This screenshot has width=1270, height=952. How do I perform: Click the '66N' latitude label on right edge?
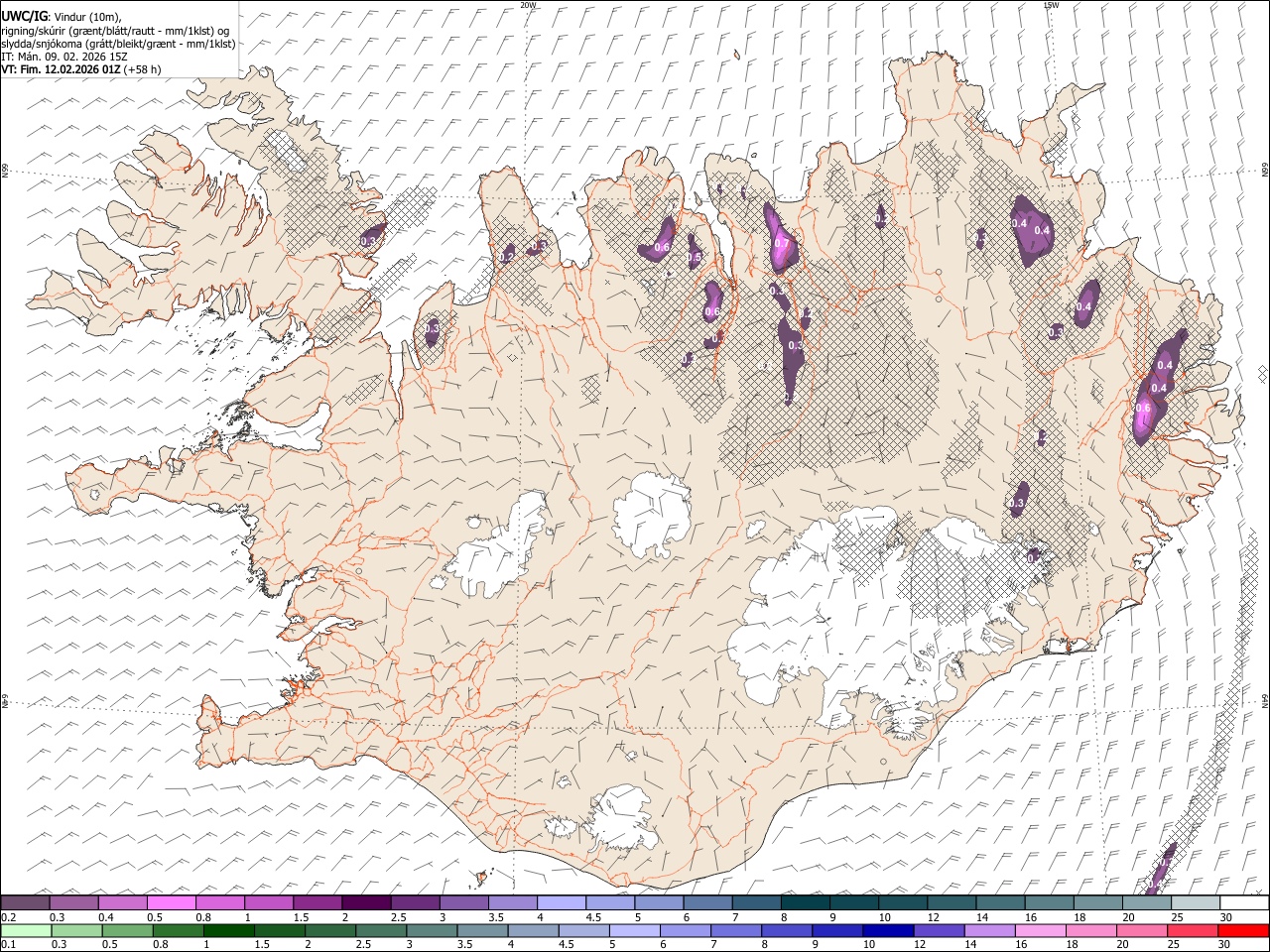click(1265, 171)
